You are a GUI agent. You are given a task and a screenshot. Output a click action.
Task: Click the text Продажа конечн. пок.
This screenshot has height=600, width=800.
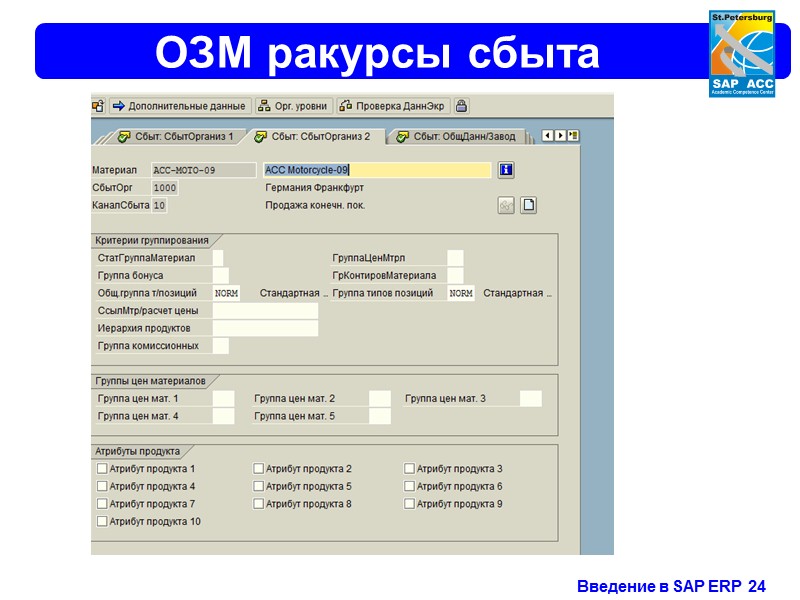pyautogui.click(x=315, y=206)
